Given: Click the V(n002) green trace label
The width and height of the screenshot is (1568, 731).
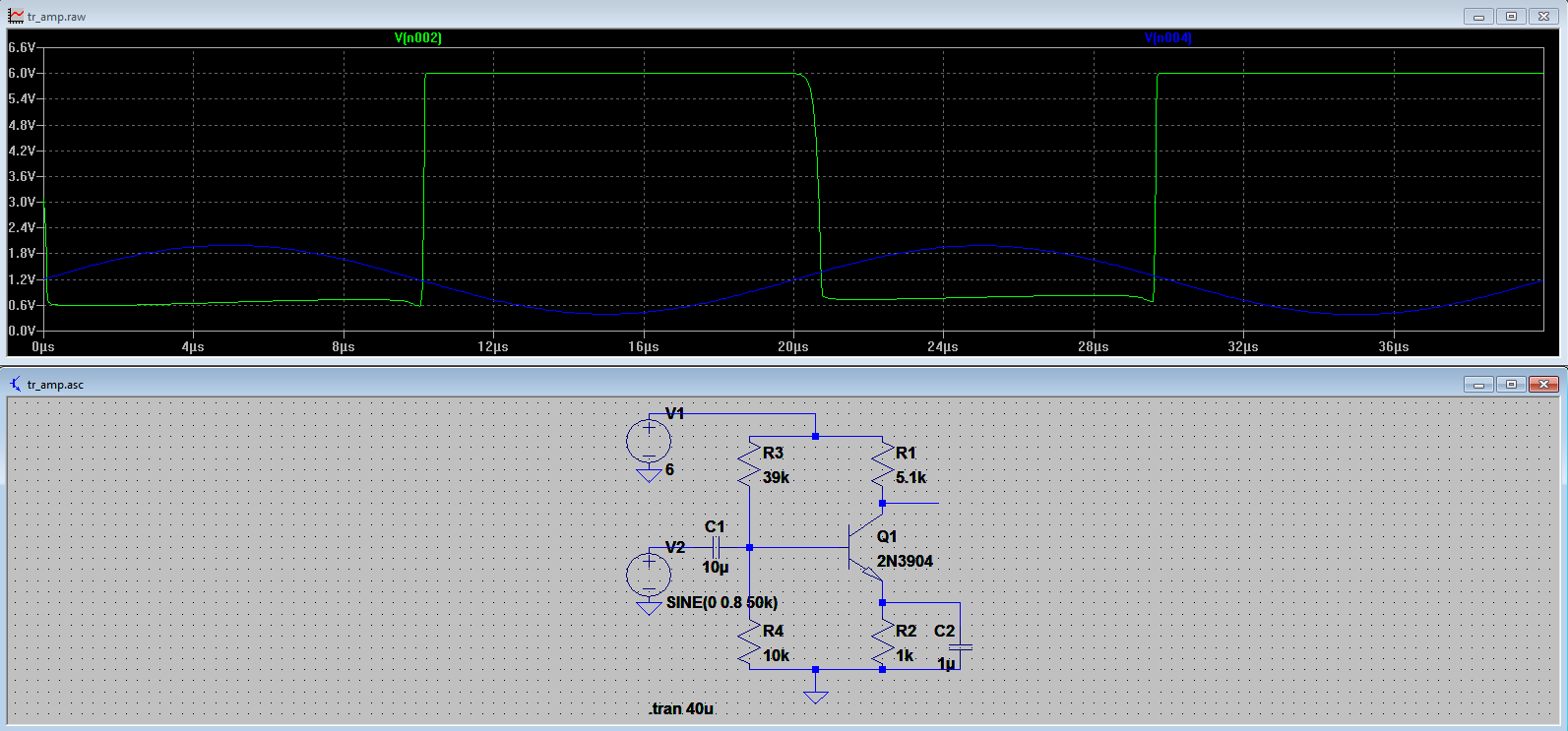Looking at the screenshot, I should 418,37.
